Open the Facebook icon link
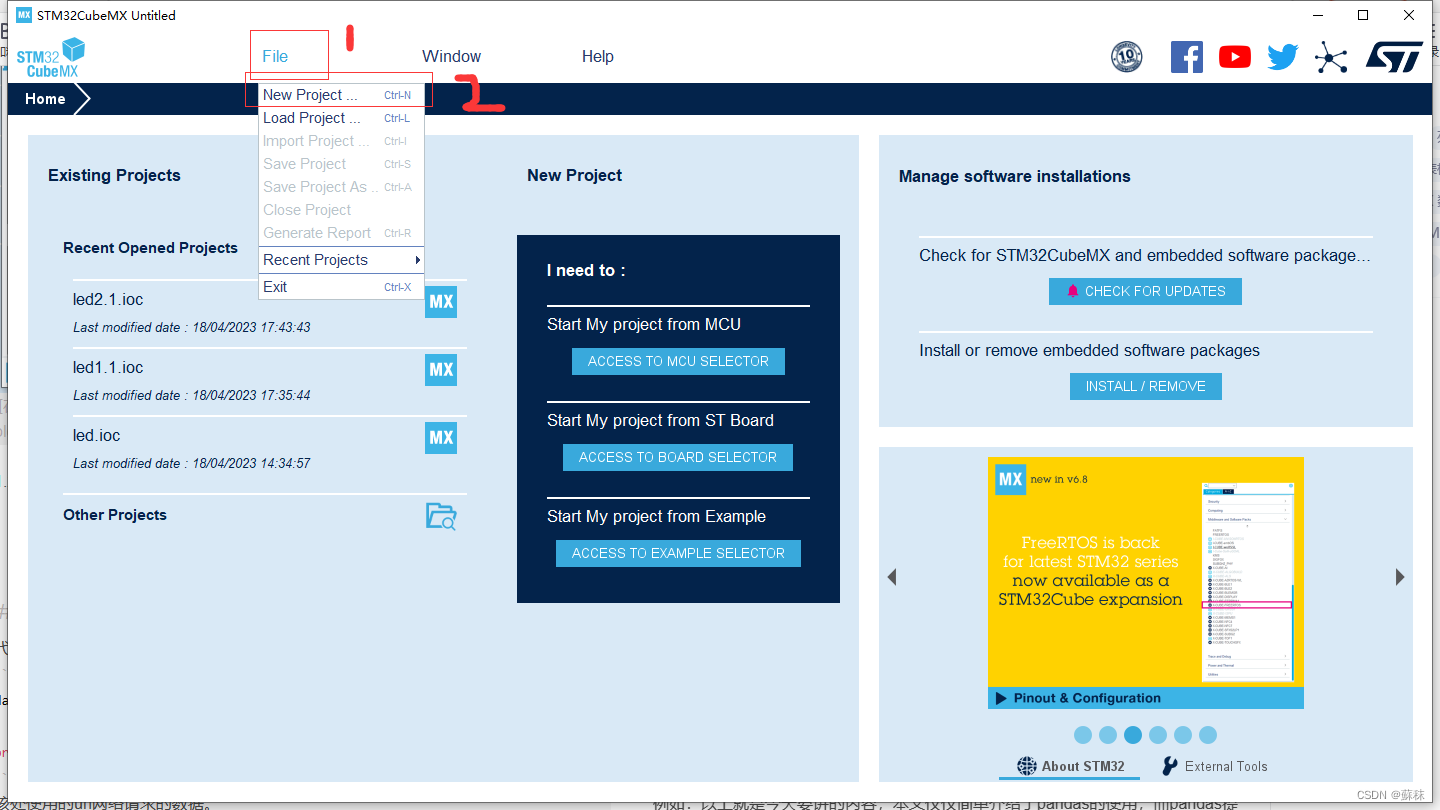 [1186, 57]
